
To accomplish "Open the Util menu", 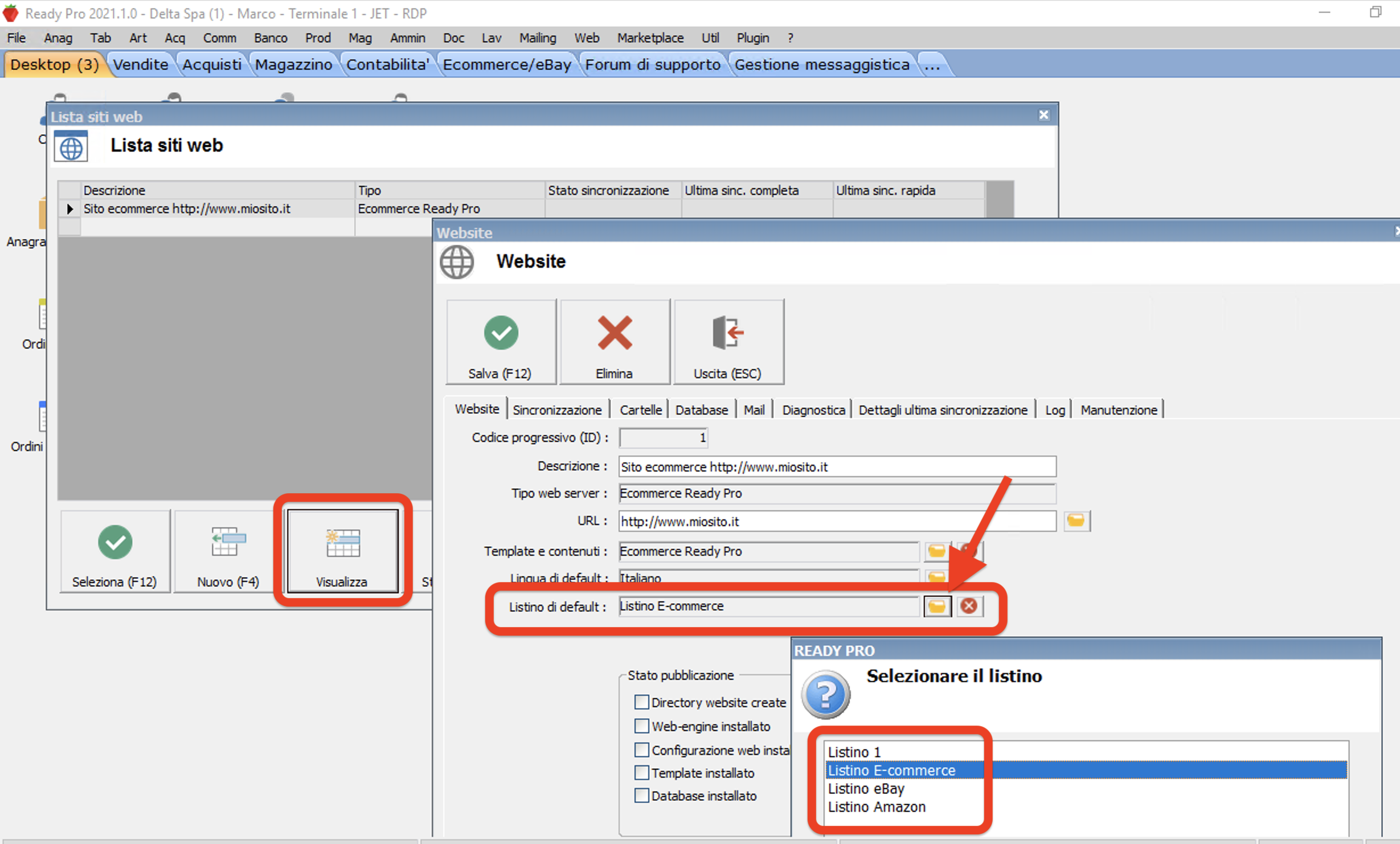I will point(710,38).
